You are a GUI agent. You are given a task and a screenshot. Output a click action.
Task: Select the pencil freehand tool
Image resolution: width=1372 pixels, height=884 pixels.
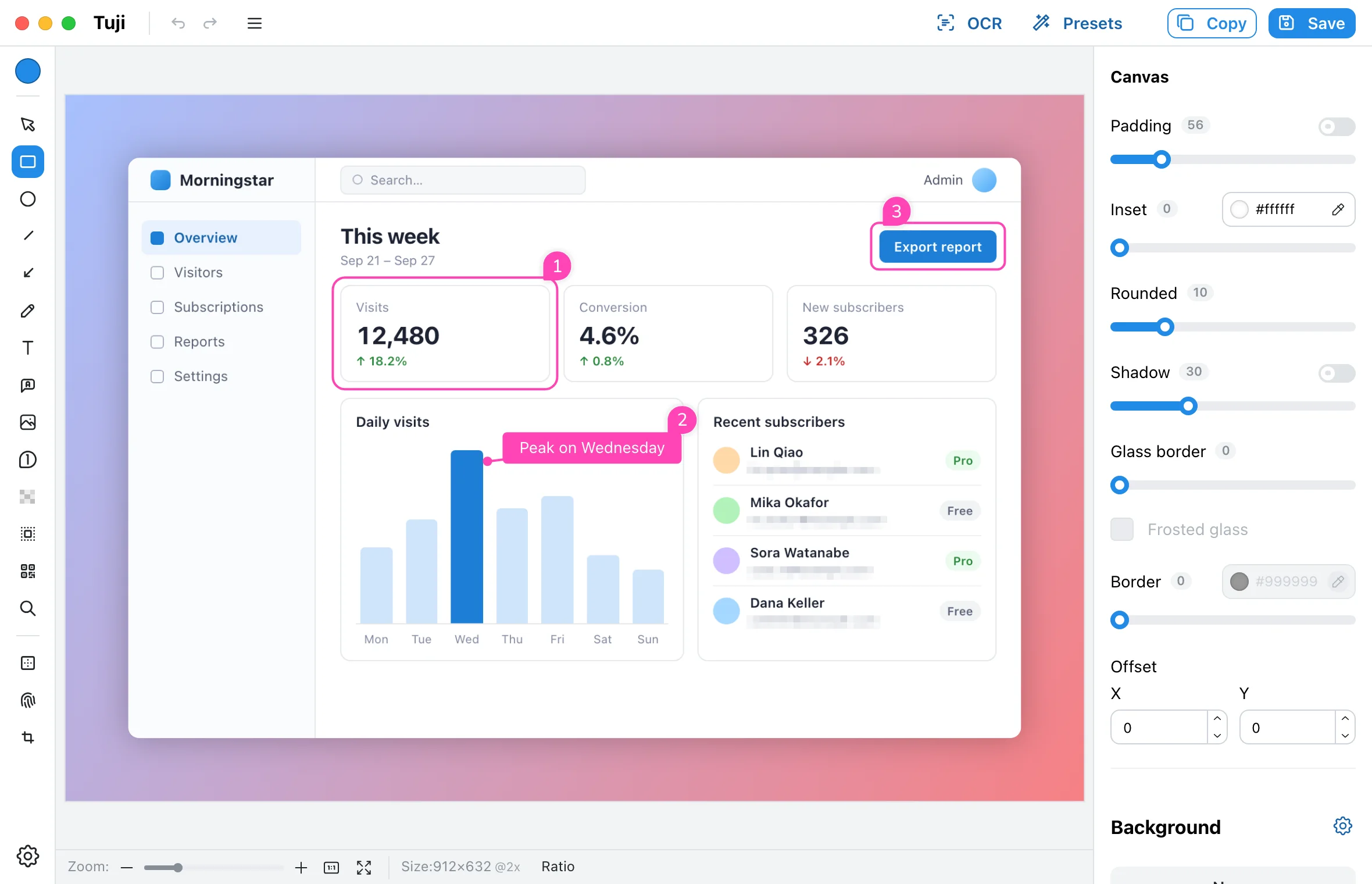(27, 311)
